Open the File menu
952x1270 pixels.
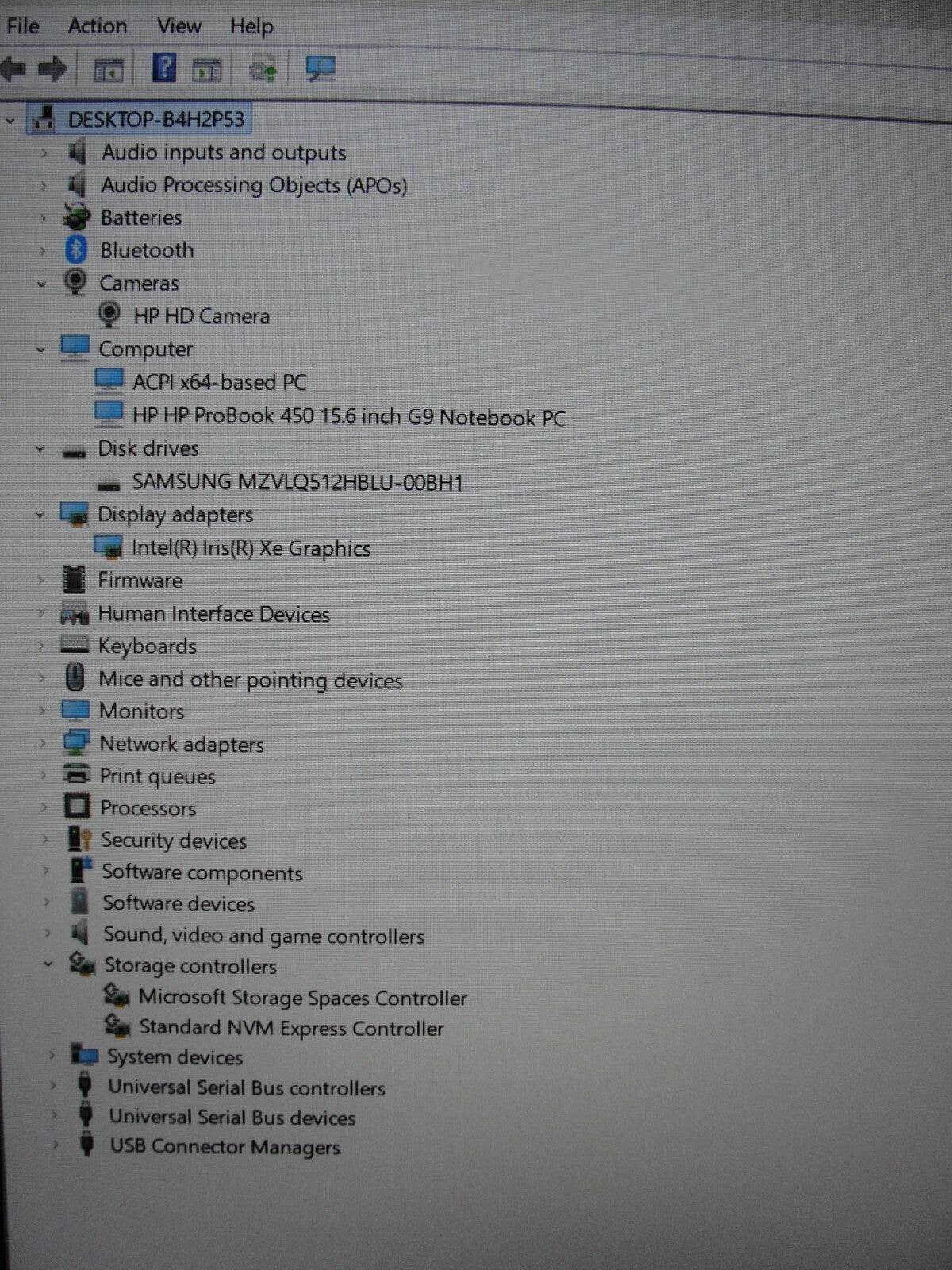click(x=23, y=26)
